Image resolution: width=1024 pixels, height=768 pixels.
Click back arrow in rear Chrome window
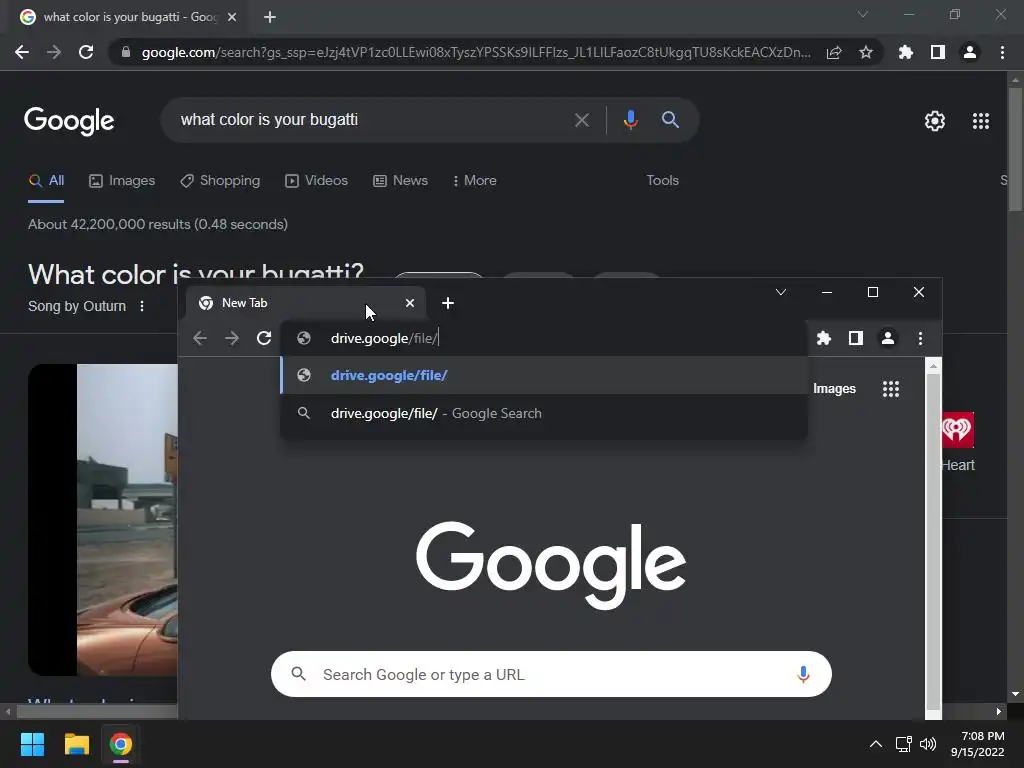[x=22, y=52]
